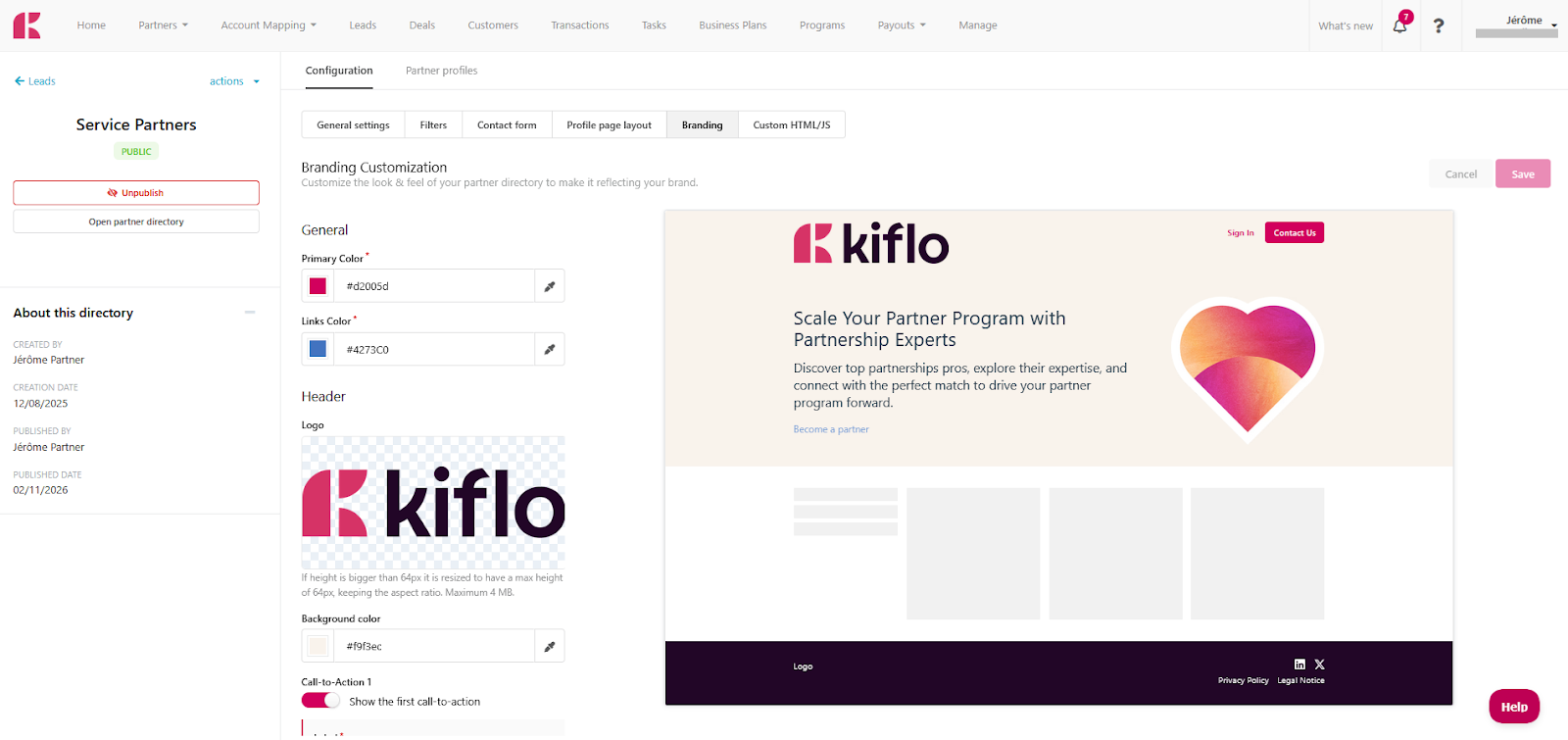Switch to the Partner profiles tab
The image size is (1568, 740).
pyautogui.click(x=442, y=71)
